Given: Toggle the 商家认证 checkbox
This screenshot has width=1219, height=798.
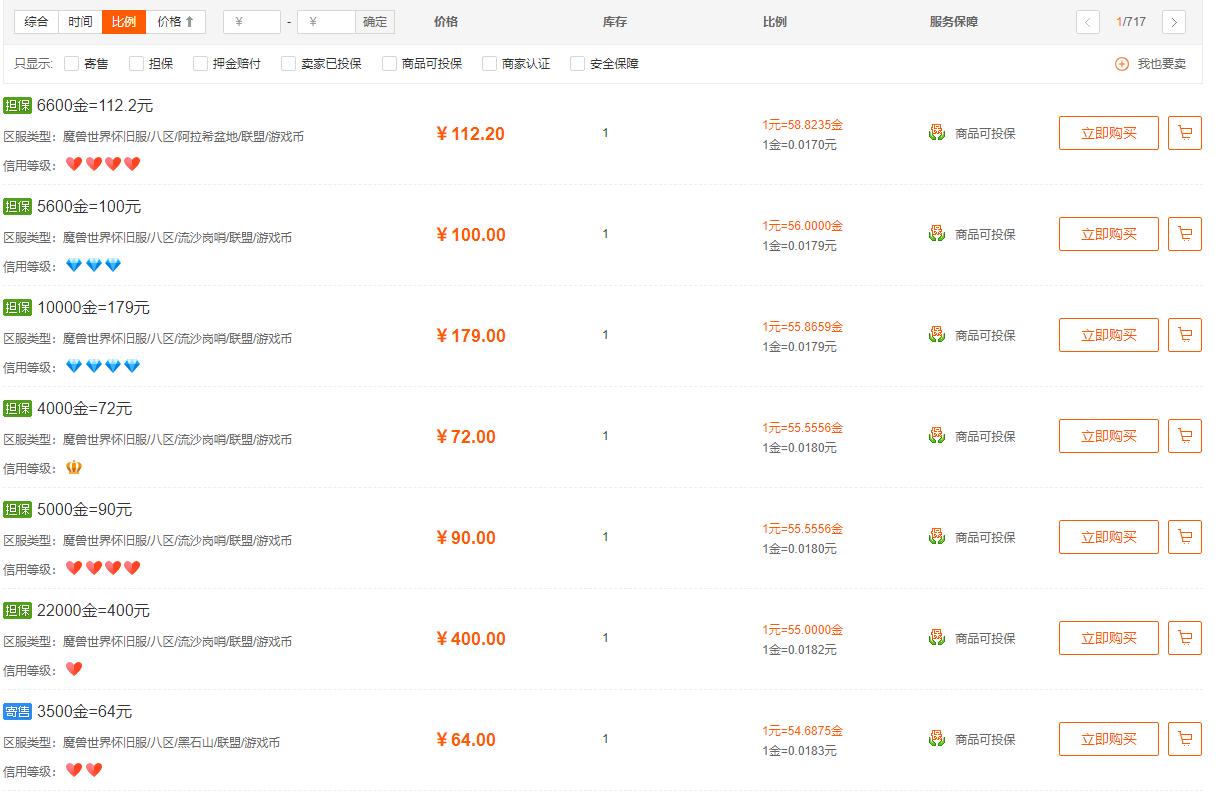Looking at the screenshot, I should click(490, 64).
